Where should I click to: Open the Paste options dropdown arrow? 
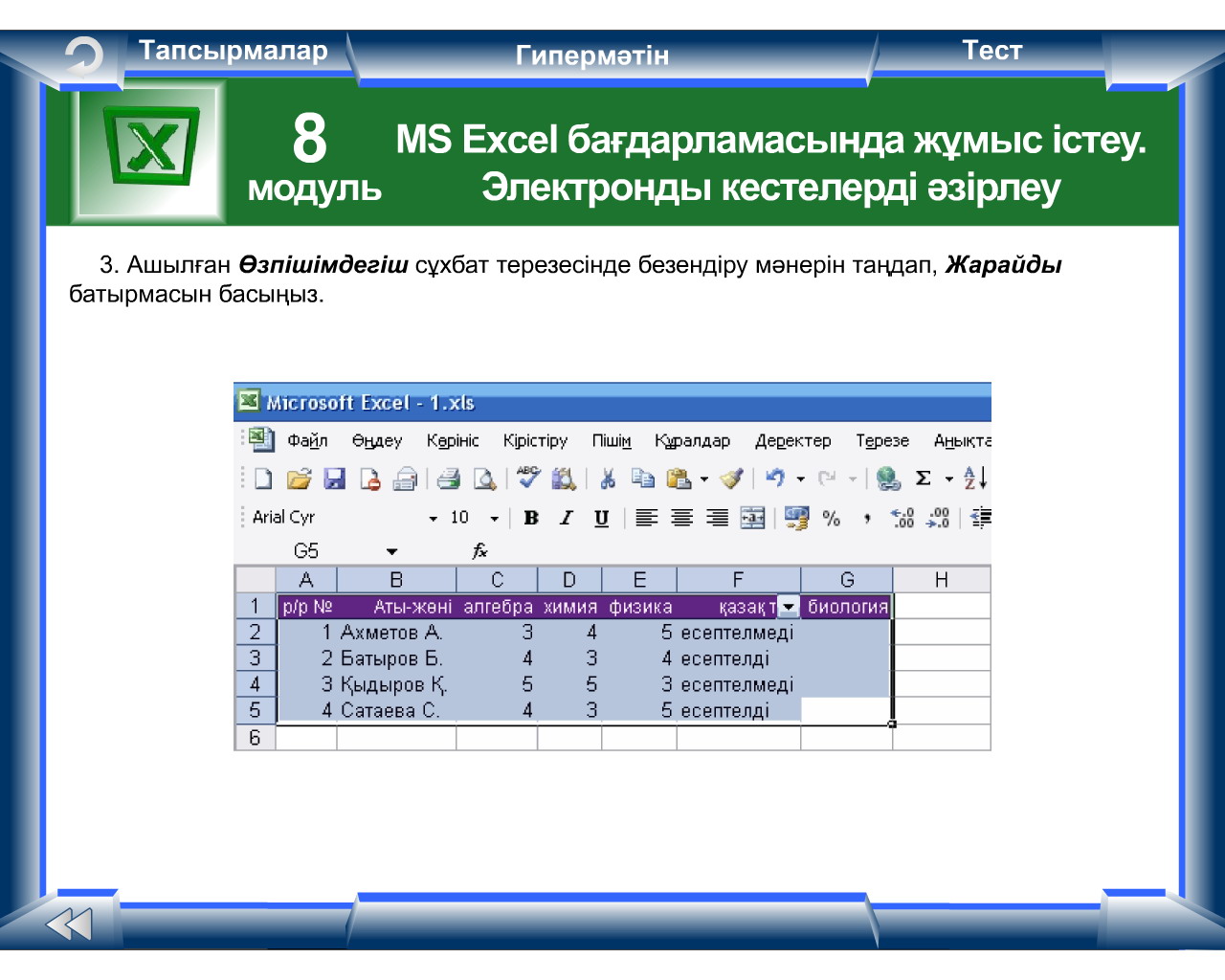pos(704,479)
